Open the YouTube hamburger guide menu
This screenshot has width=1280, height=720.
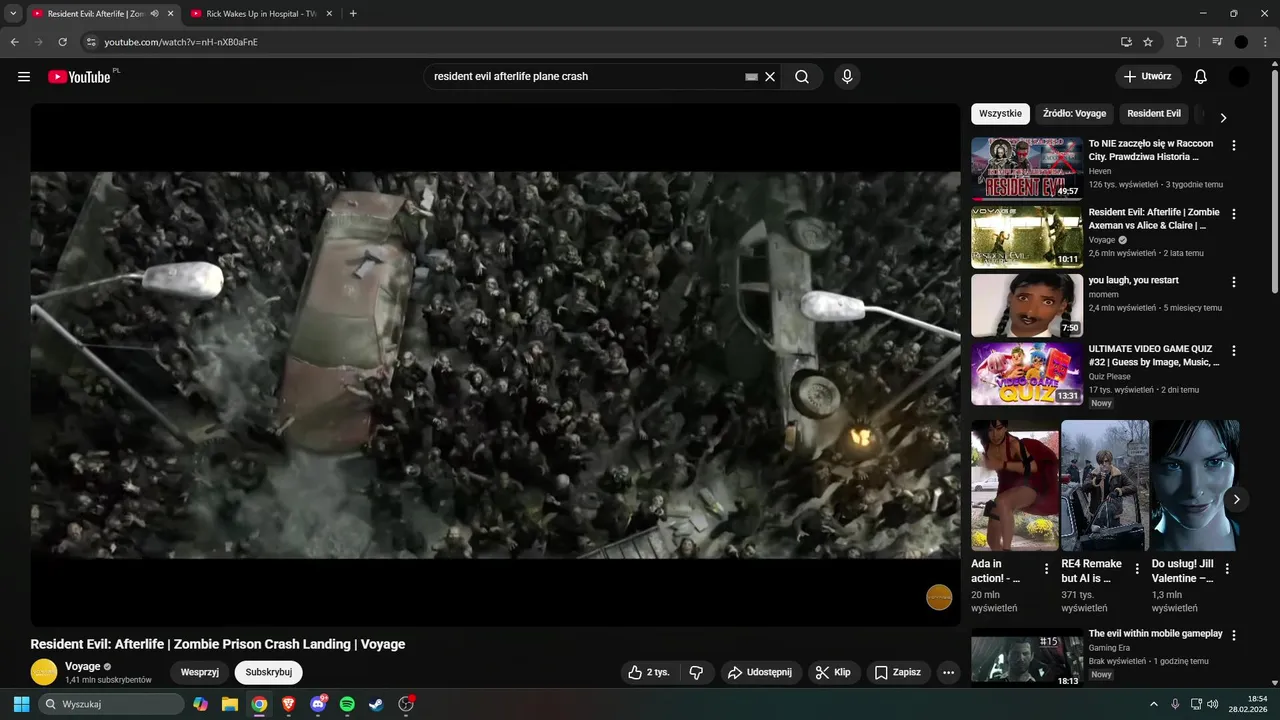tap(24, 77)
